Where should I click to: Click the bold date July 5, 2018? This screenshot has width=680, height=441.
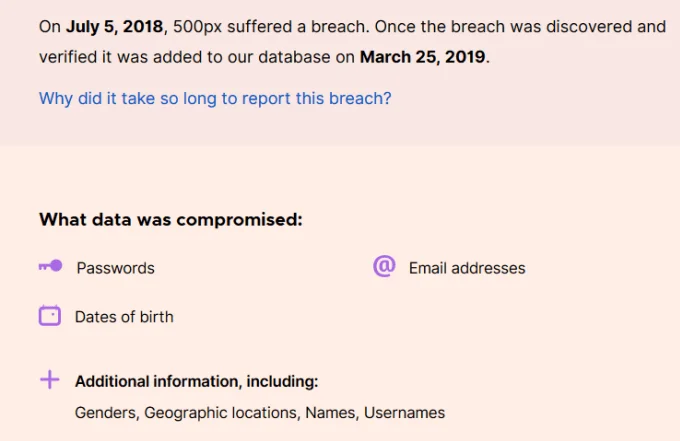114,27
